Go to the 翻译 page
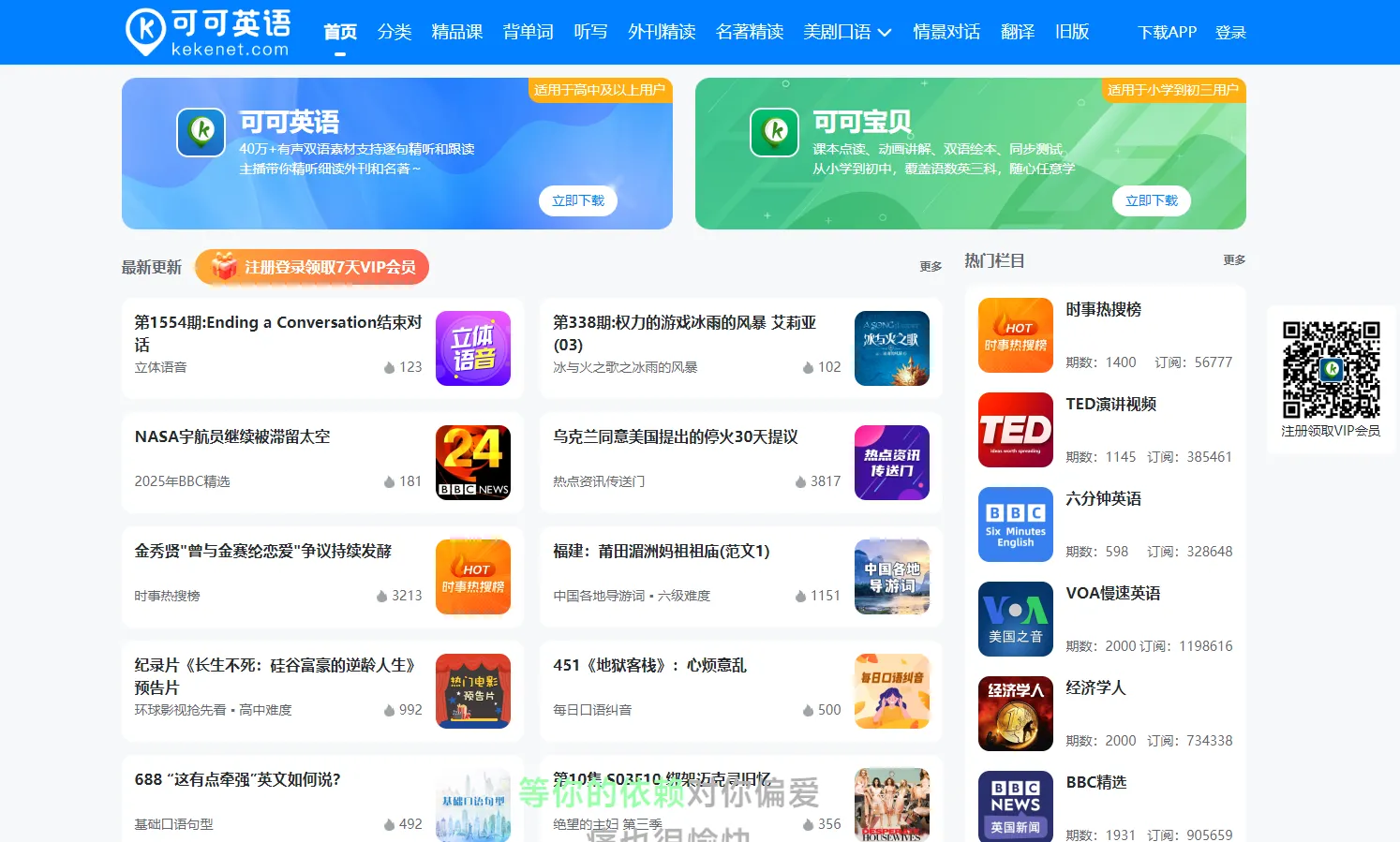The width and height of the screenshot is (1400, 842). point(1018,32)
